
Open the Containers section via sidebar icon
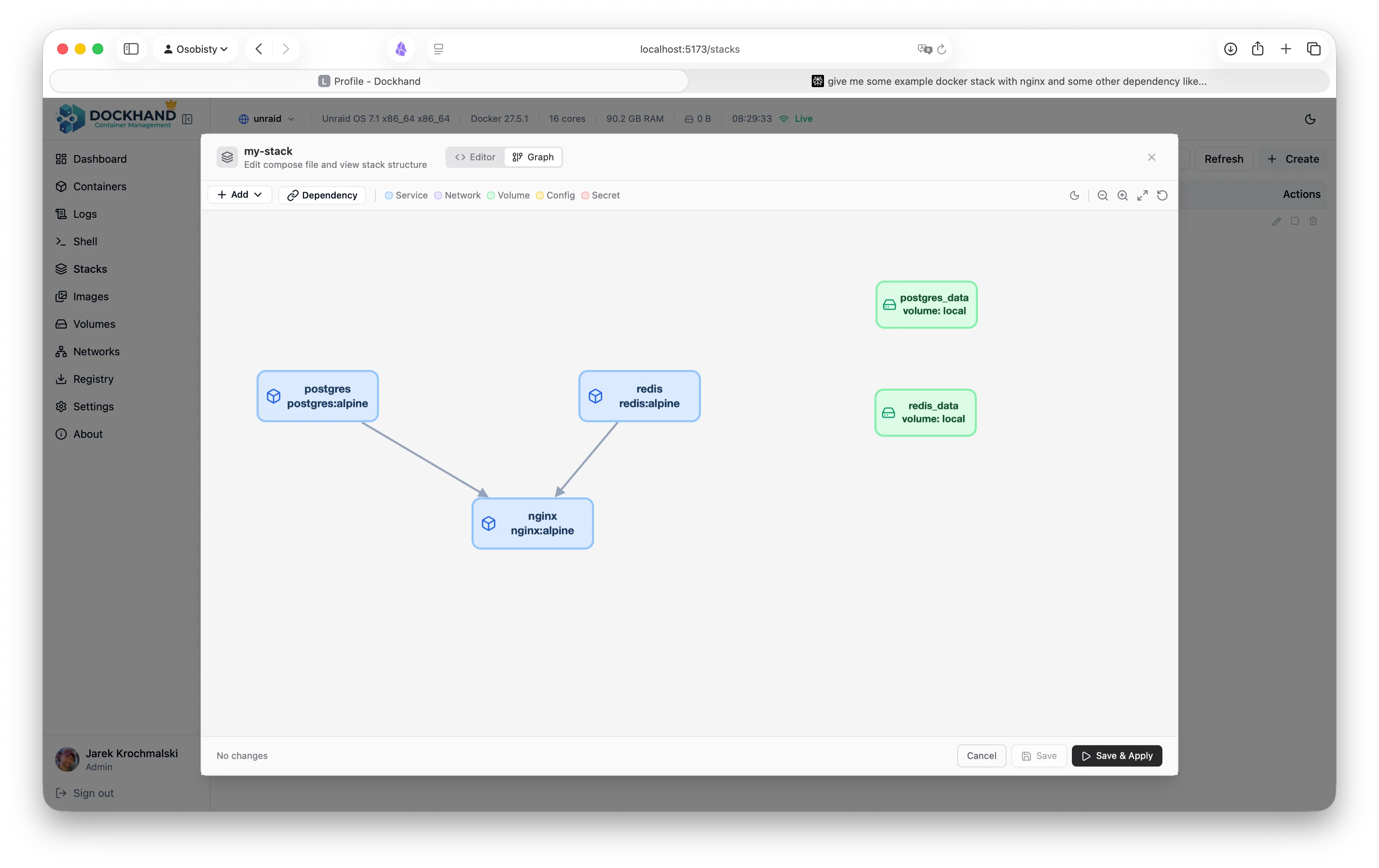click(62, 186)
